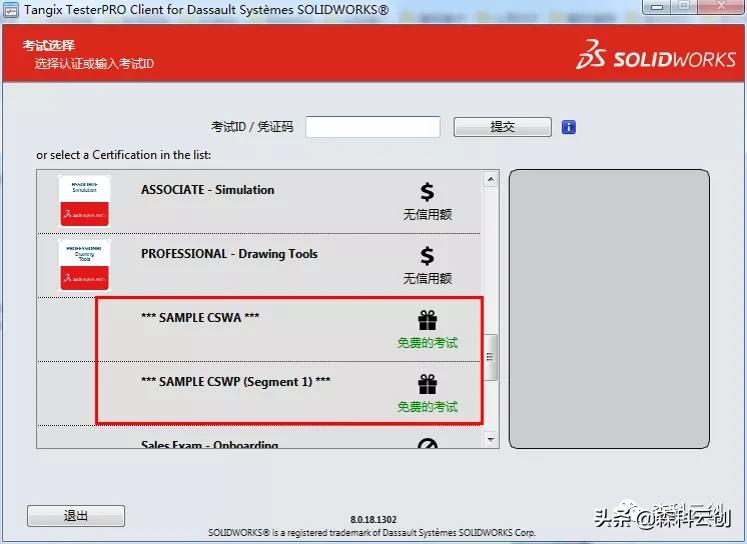Image resolution: width=747 pixels, height=544 pixels.
Task: Click the PROFESSIONAL Drawing Tools certificate badge
Action: (84, 265)
